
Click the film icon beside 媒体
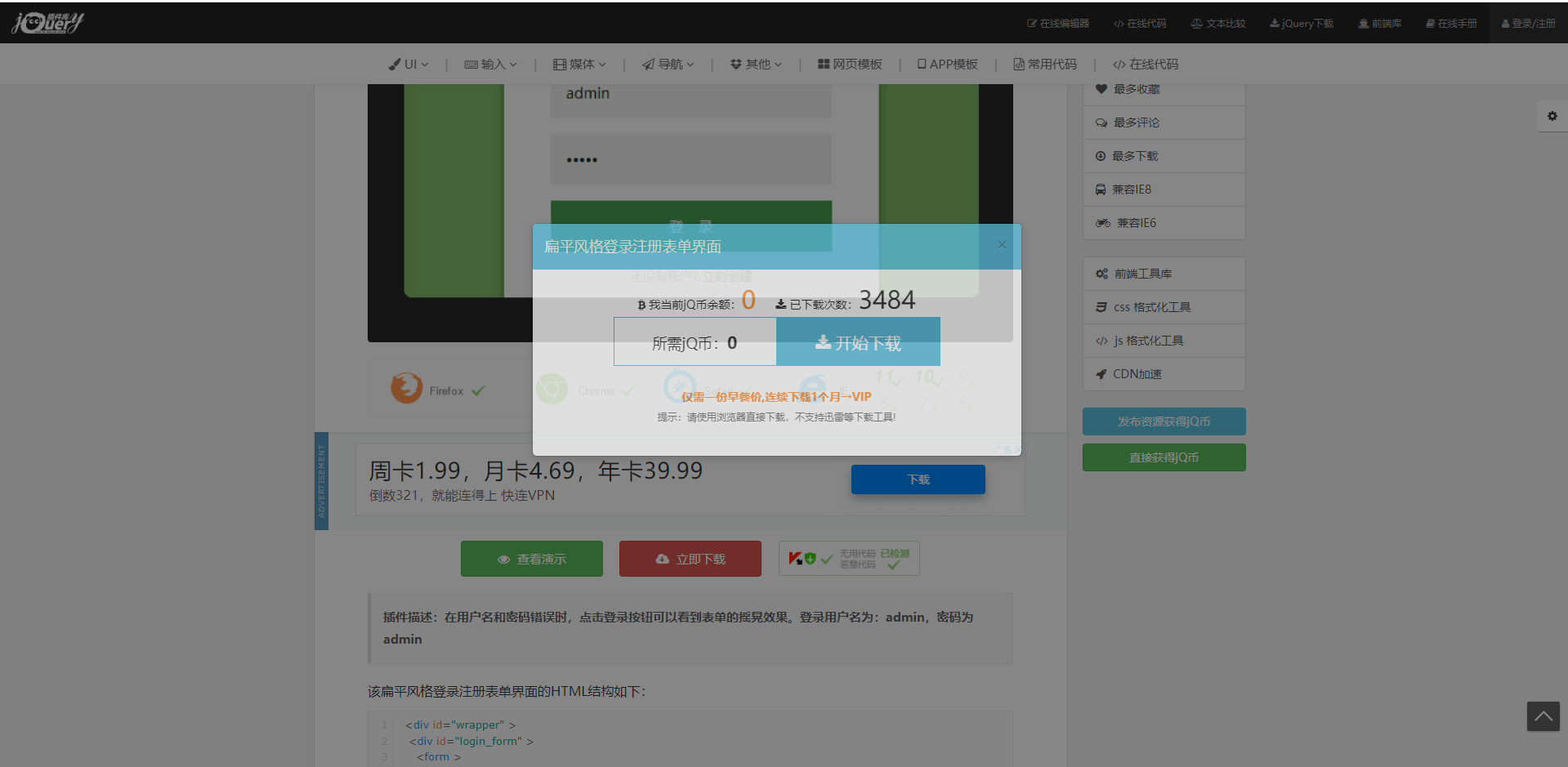click(x=560, y=65)
